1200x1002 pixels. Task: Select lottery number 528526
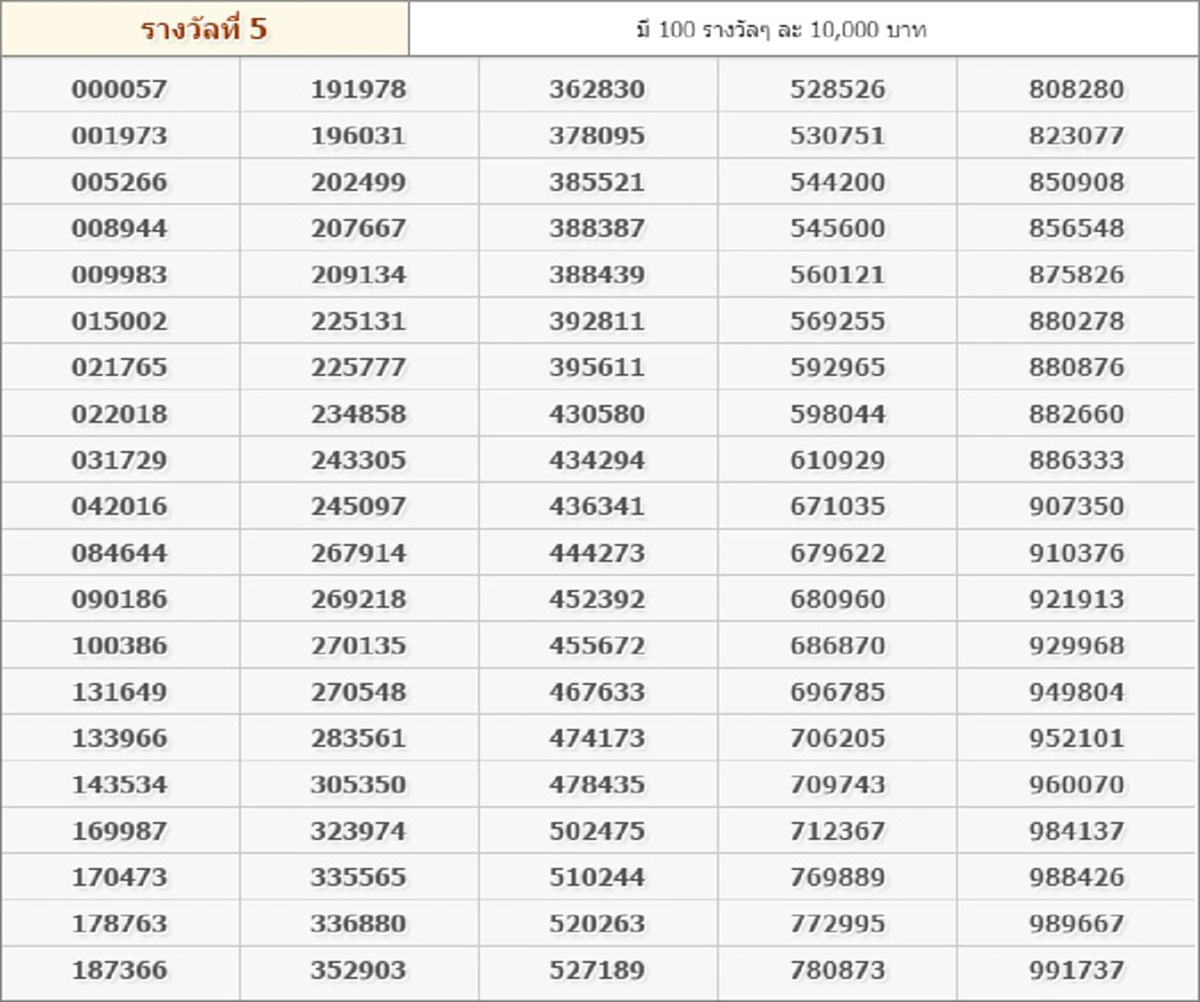[x=837, y=89]
